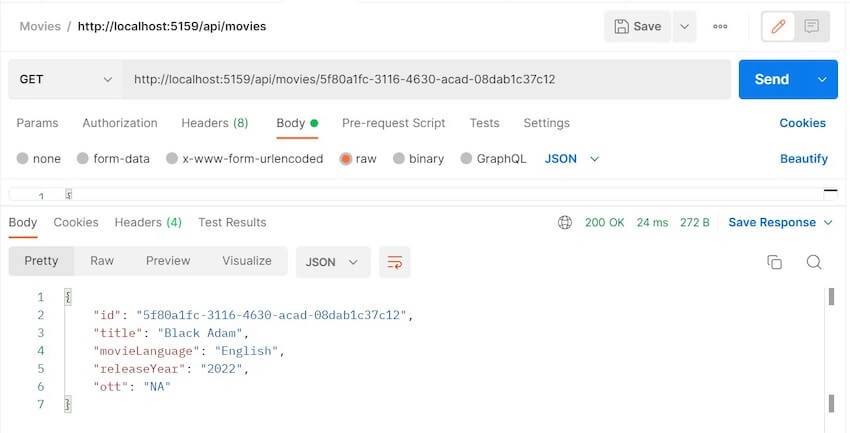
Task: Select the raw body radio button
Action: (345, 159)
